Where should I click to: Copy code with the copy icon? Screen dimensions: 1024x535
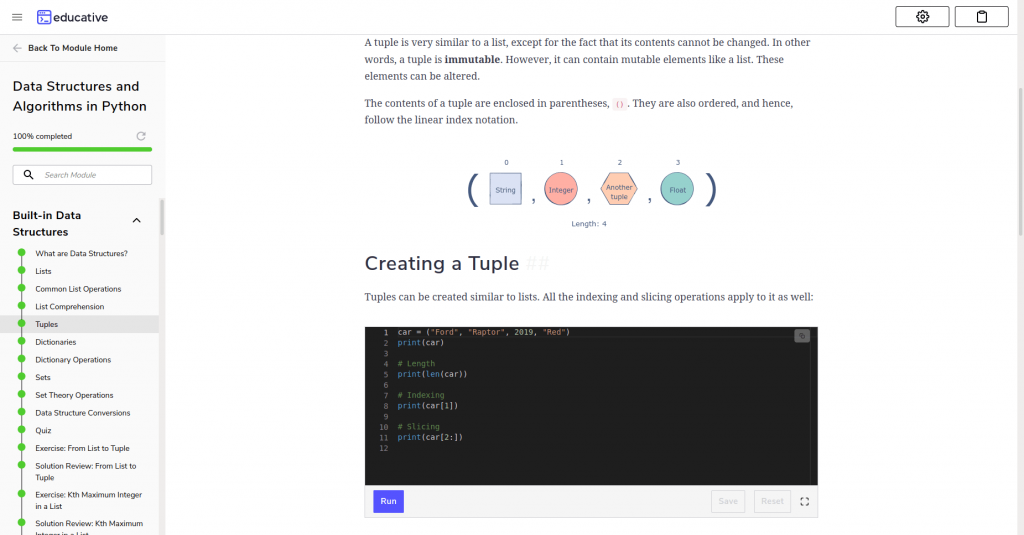click(802, 336)
